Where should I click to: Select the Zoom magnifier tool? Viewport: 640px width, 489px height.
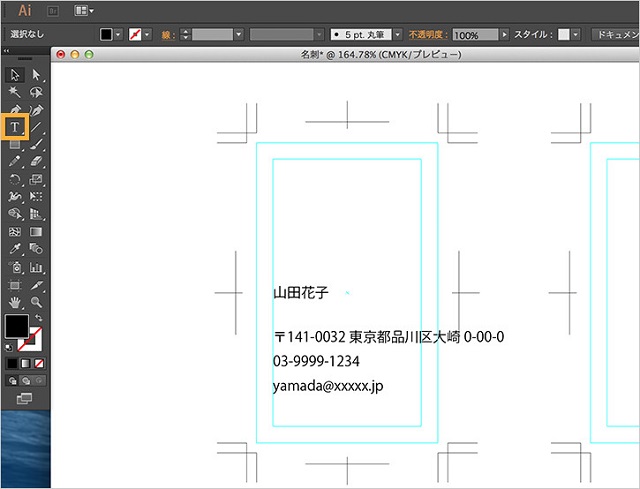(37, 301)
